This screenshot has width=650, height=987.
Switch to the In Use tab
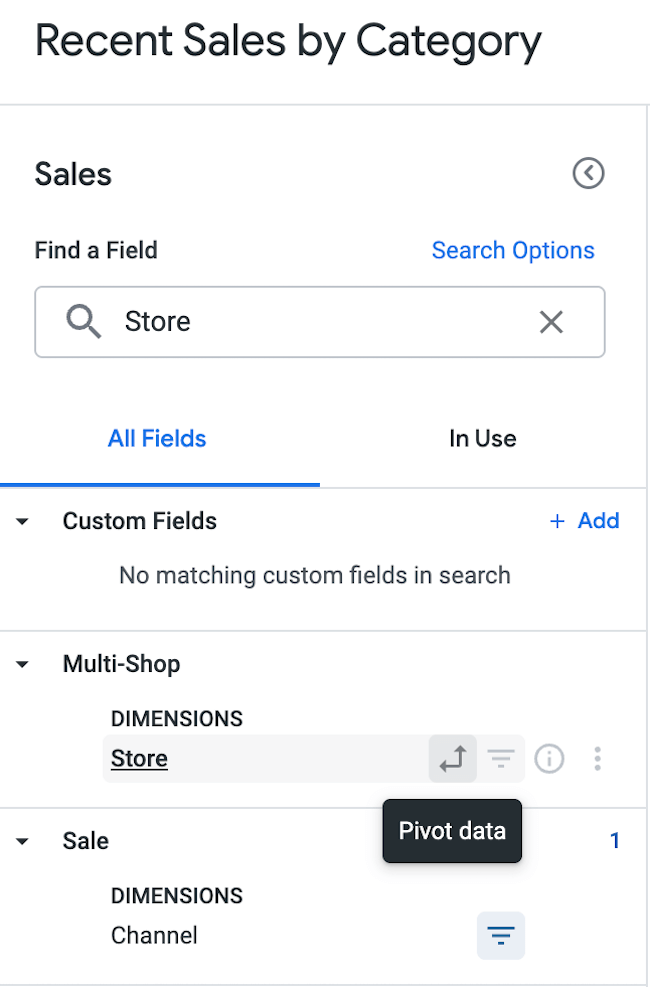(x=483, y=438)
